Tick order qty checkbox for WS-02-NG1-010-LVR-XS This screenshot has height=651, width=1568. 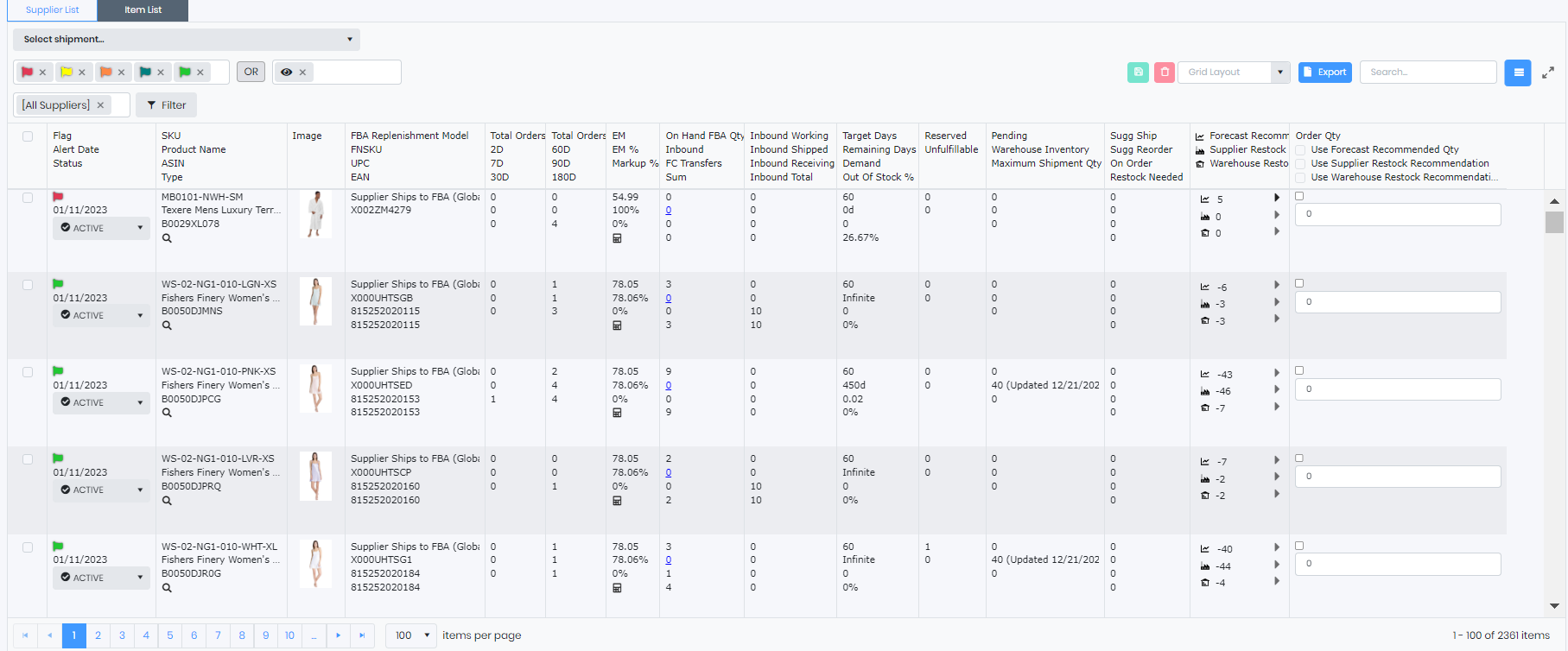1299,458
